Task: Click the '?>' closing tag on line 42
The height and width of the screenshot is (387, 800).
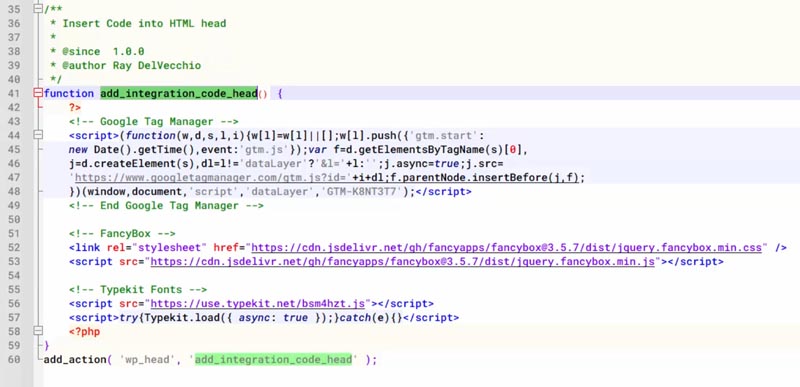Action: pos(75,108)
